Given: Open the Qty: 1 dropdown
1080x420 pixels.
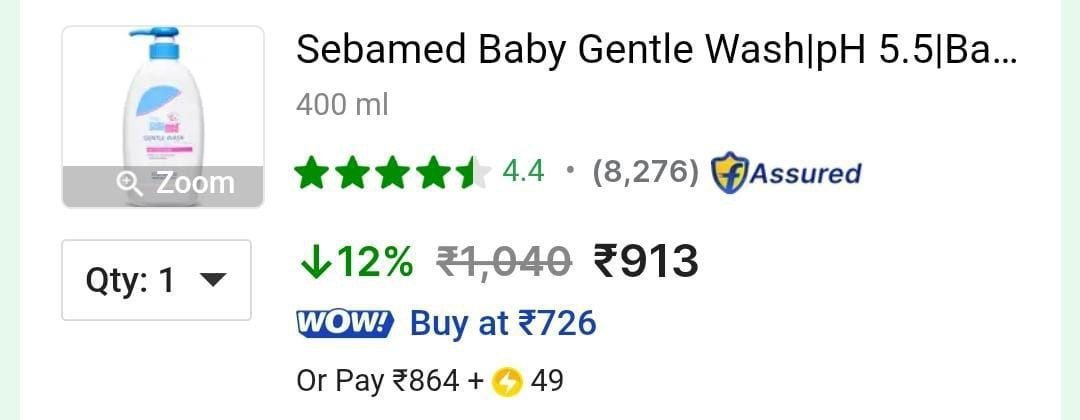Looking at the screenshot, I should click(x=156, y=280).
